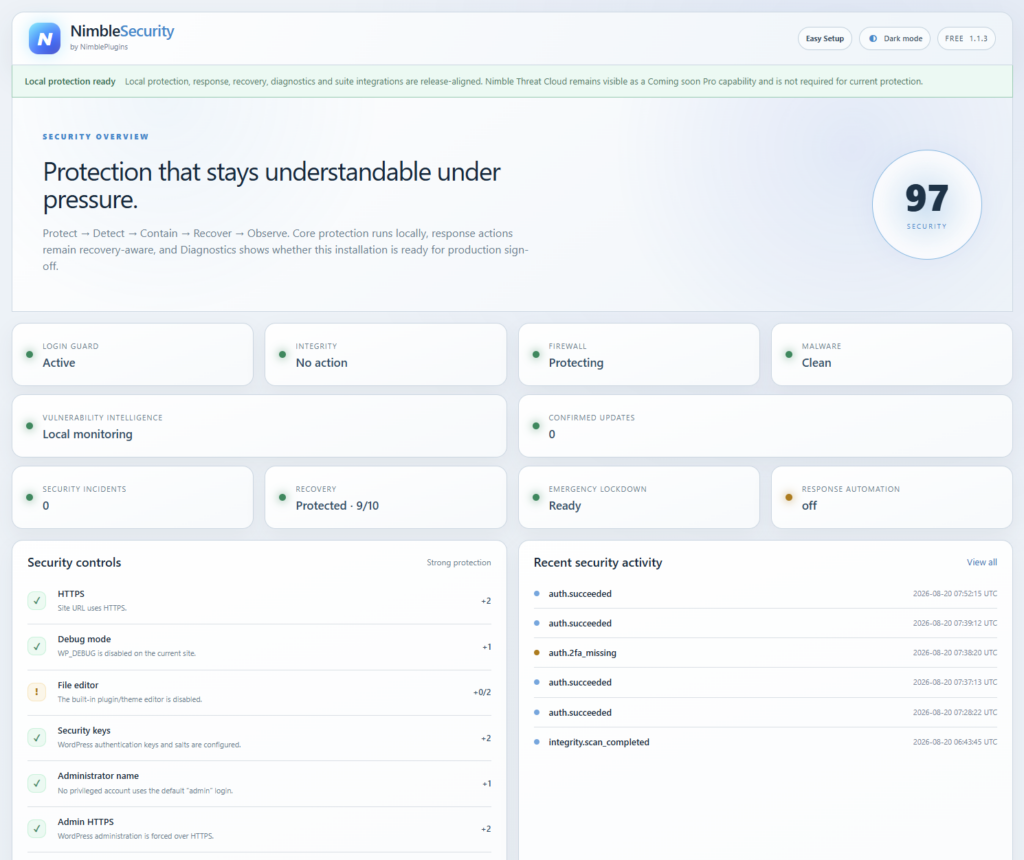Open auth.succeeded entry at 07:28:22 UTC
Screen dimensions: 1024x860
(765, 712)
